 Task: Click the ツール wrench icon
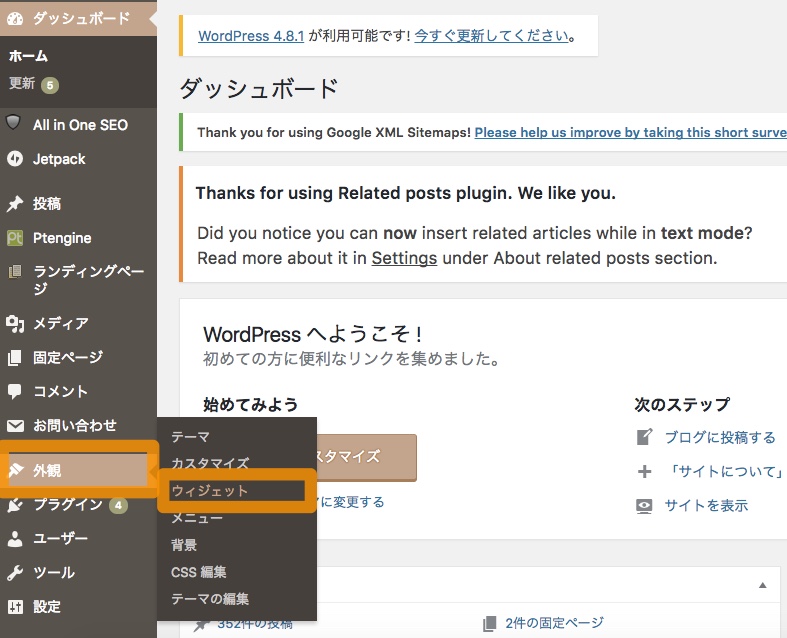(x=15, y=572)
